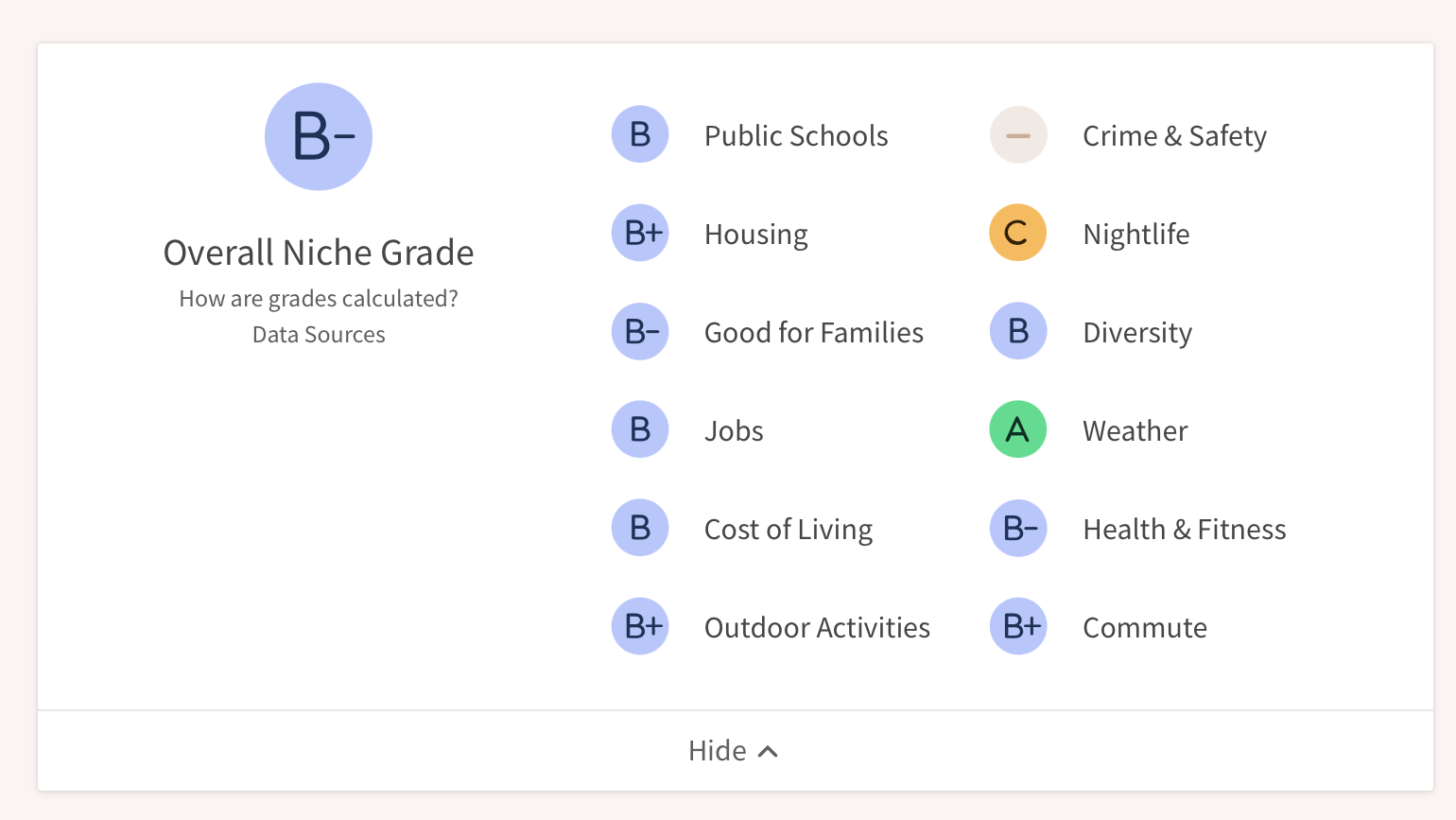Click the Public Schools label

[x=796, y=136]
